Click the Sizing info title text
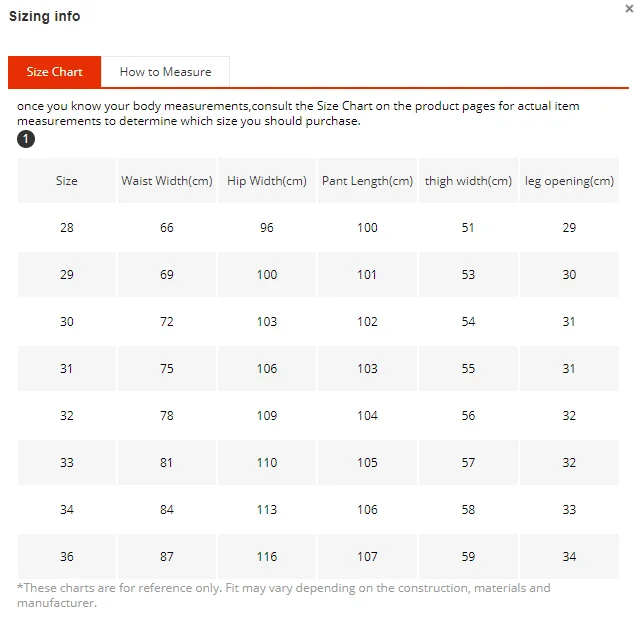The image size is (641, 627). click(x=45, y=17)
